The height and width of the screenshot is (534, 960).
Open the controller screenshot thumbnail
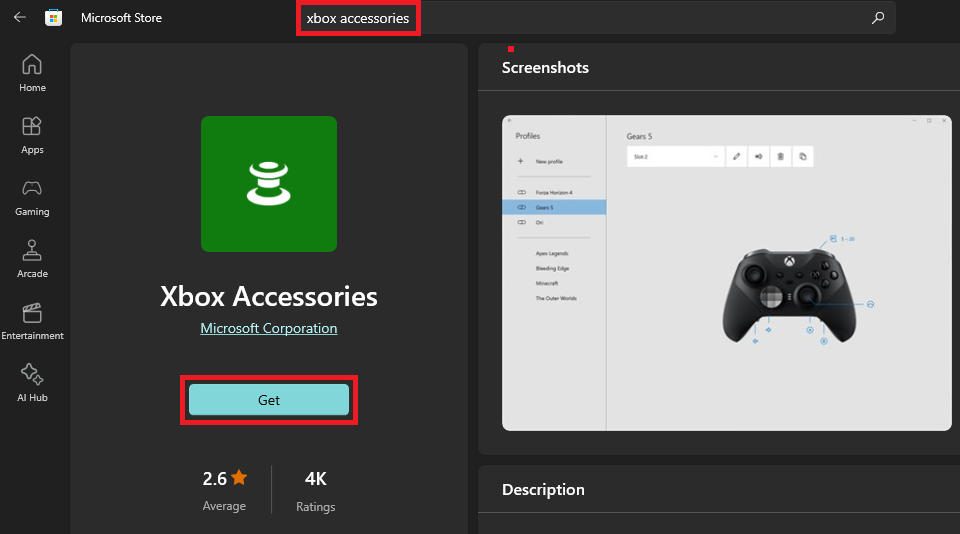[726, 272]
